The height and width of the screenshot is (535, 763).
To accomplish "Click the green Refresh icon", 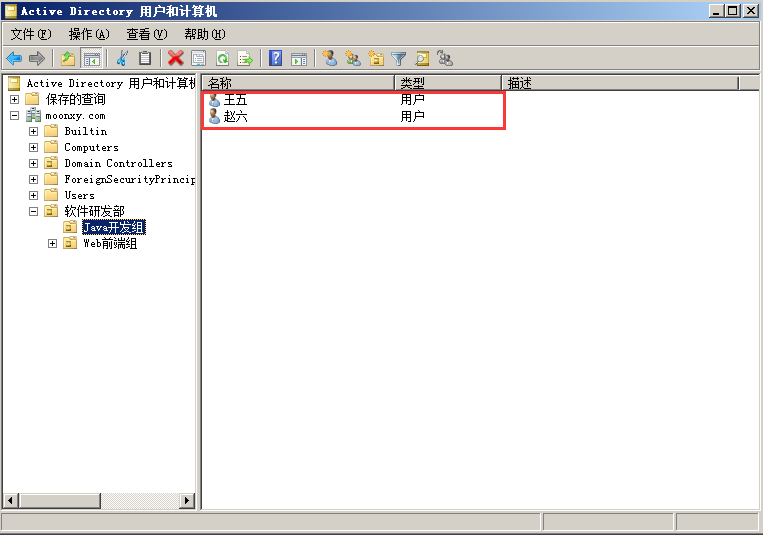I will [222, 59].
